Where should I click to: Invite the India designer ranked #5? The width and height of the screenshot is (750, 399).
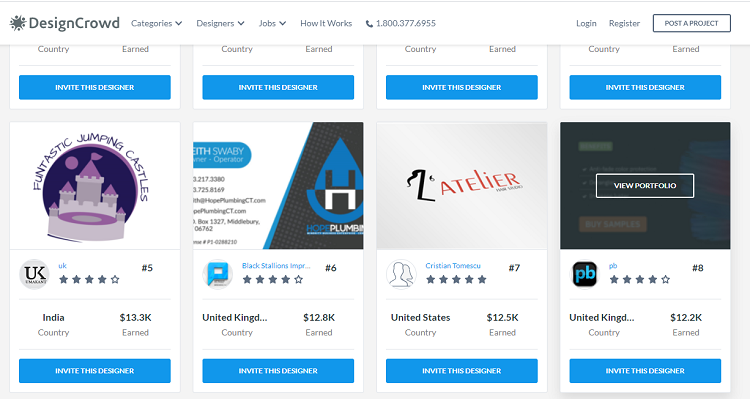[x=95, y=371]
